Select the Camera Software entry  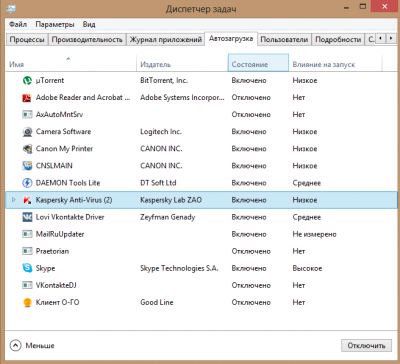[63, 132]
